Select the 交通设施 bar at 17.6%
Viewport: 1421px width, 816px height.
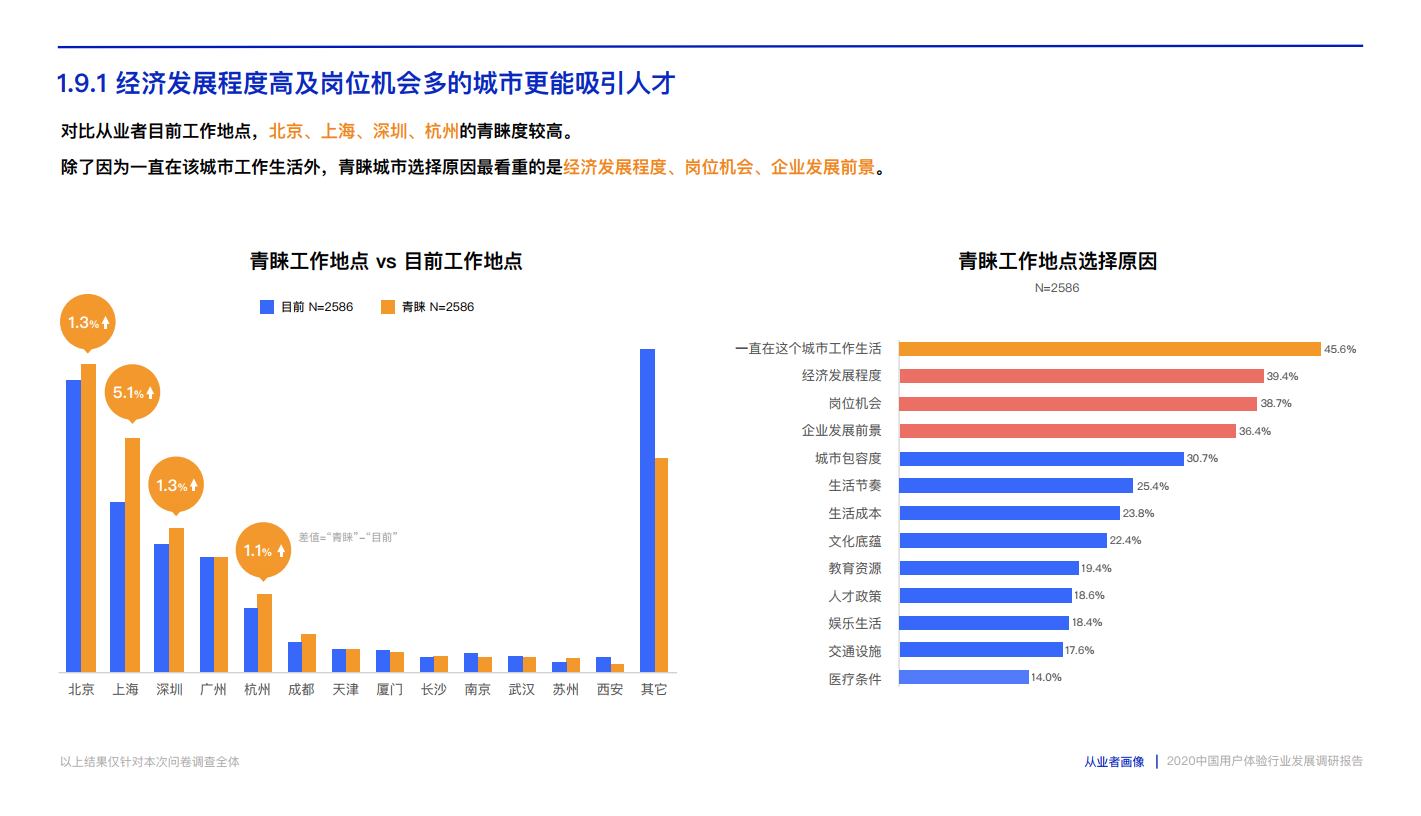pos(980,650)
